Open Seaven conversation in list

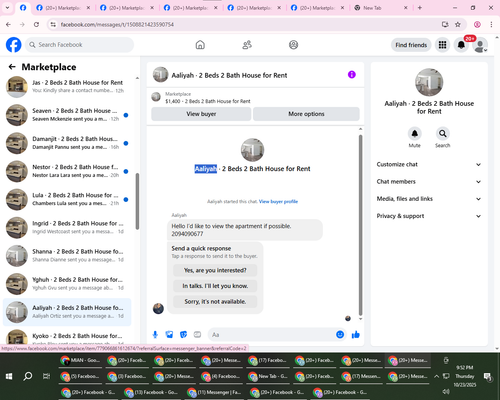[x=67, y=115]
